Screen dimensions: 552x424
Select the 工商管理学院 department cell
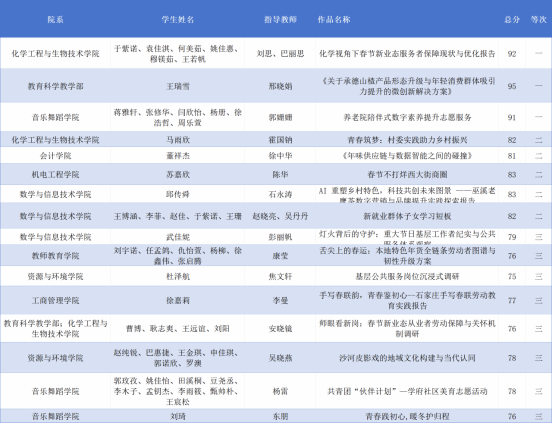(55, 300)
